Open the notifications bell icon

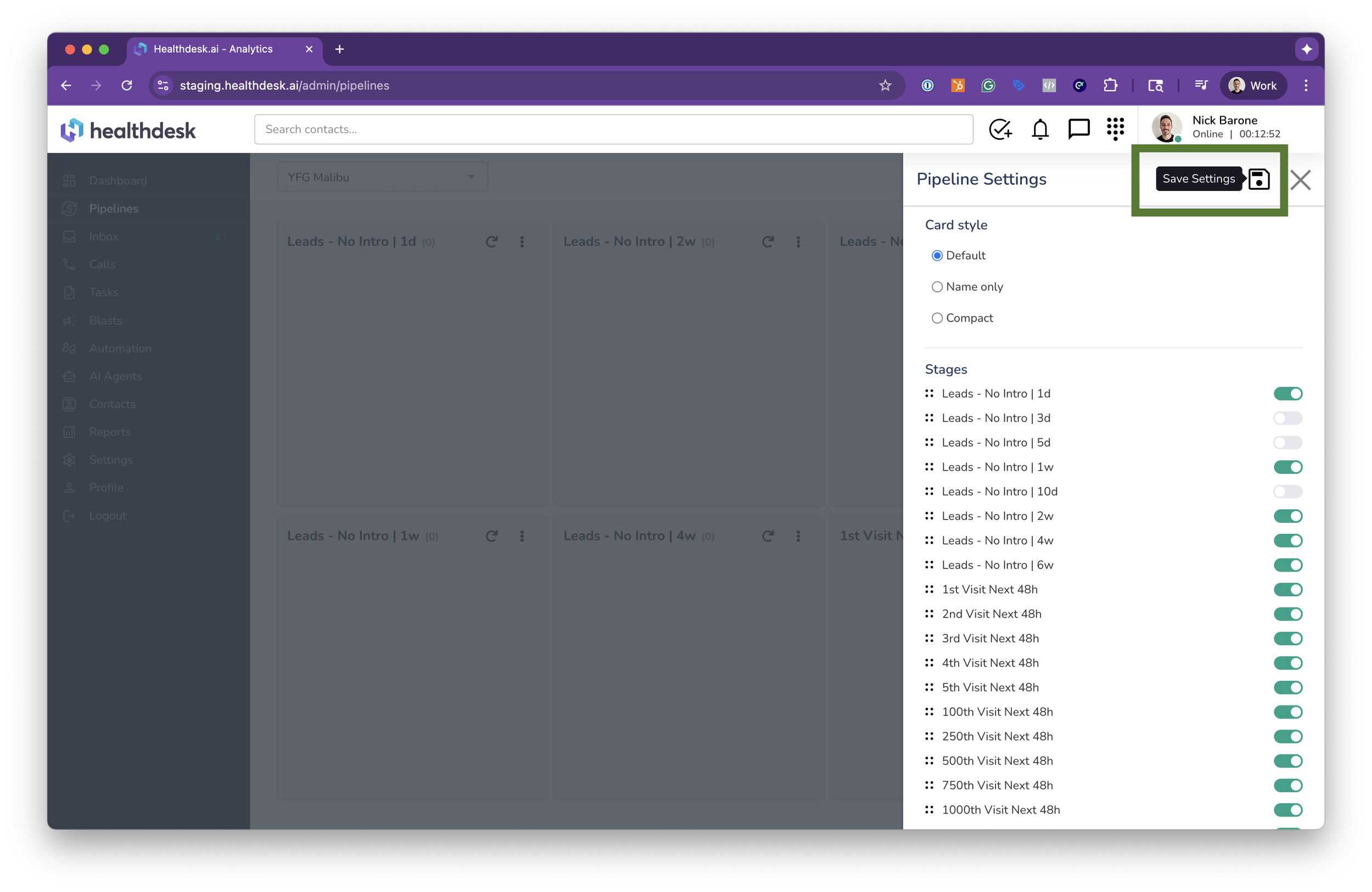(1040, 129)
